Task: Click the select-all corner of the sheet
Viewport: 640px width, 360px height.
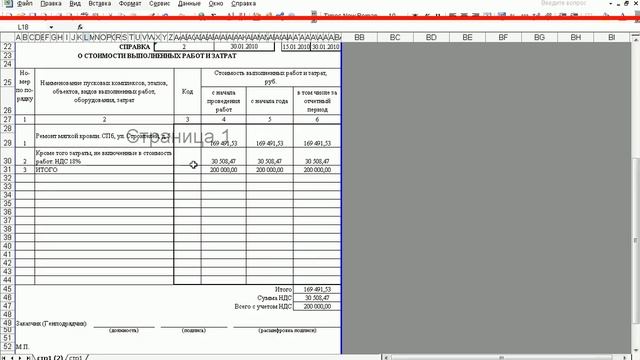Action: point(7,37)
